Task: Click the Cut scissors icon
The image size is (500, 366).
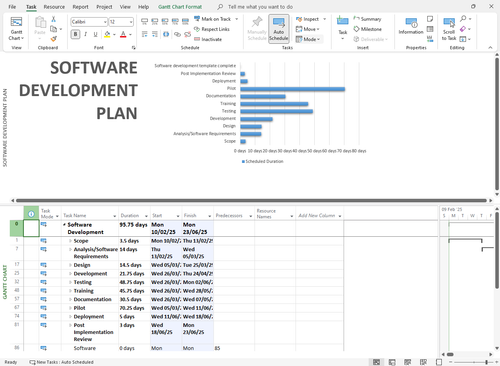Action: (x=53, y=19)
